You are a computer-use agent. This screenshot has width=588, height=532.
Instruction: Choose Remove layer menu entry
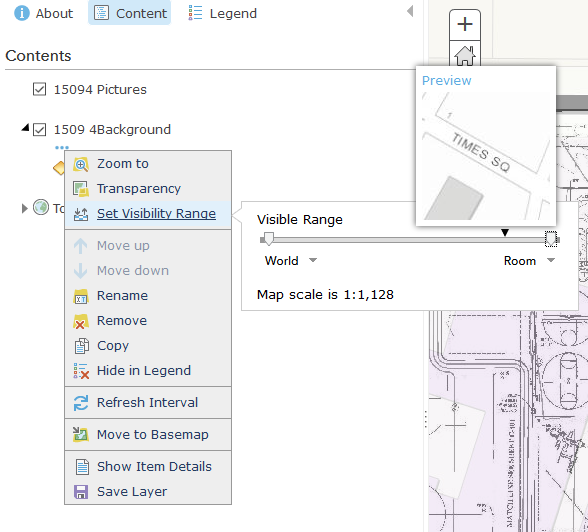pyautogui.click(x=148, y=321)
